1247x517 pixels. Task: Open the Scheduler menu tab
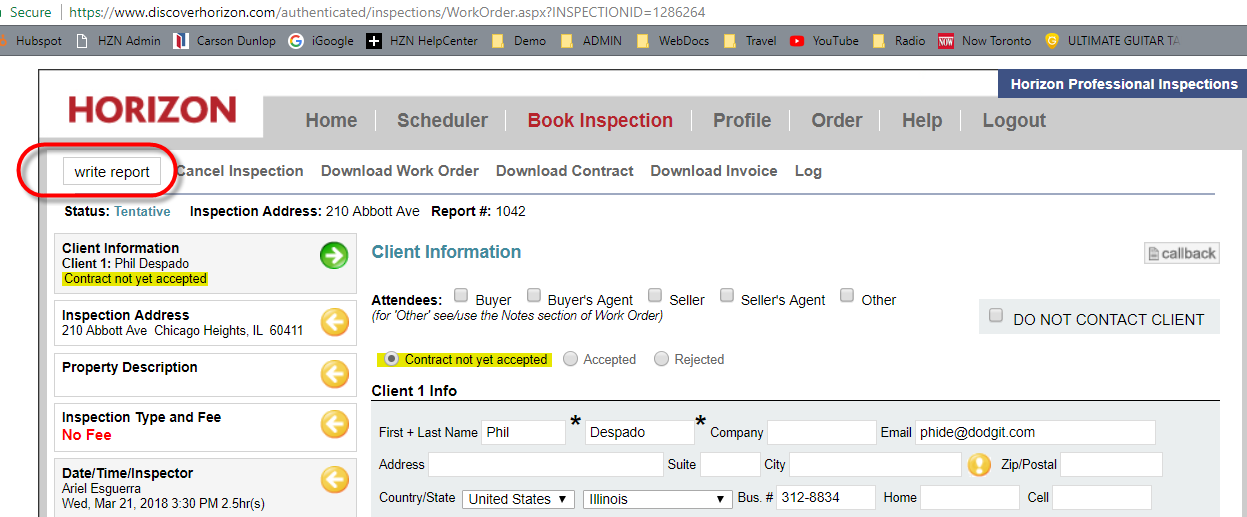[442, 120]
